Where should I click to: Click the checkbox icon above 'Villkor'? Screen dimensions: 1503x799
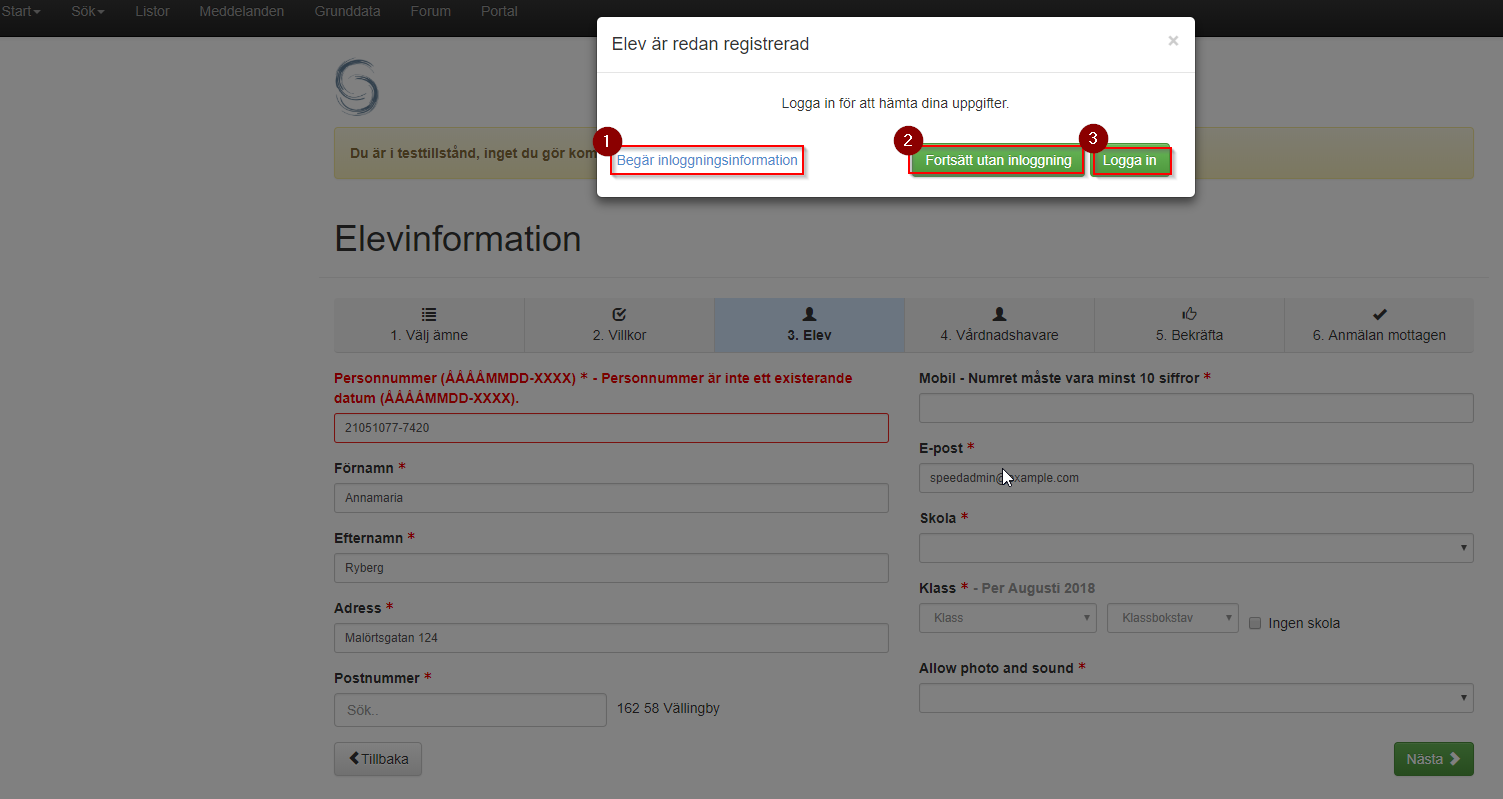(x=619, y=314)
